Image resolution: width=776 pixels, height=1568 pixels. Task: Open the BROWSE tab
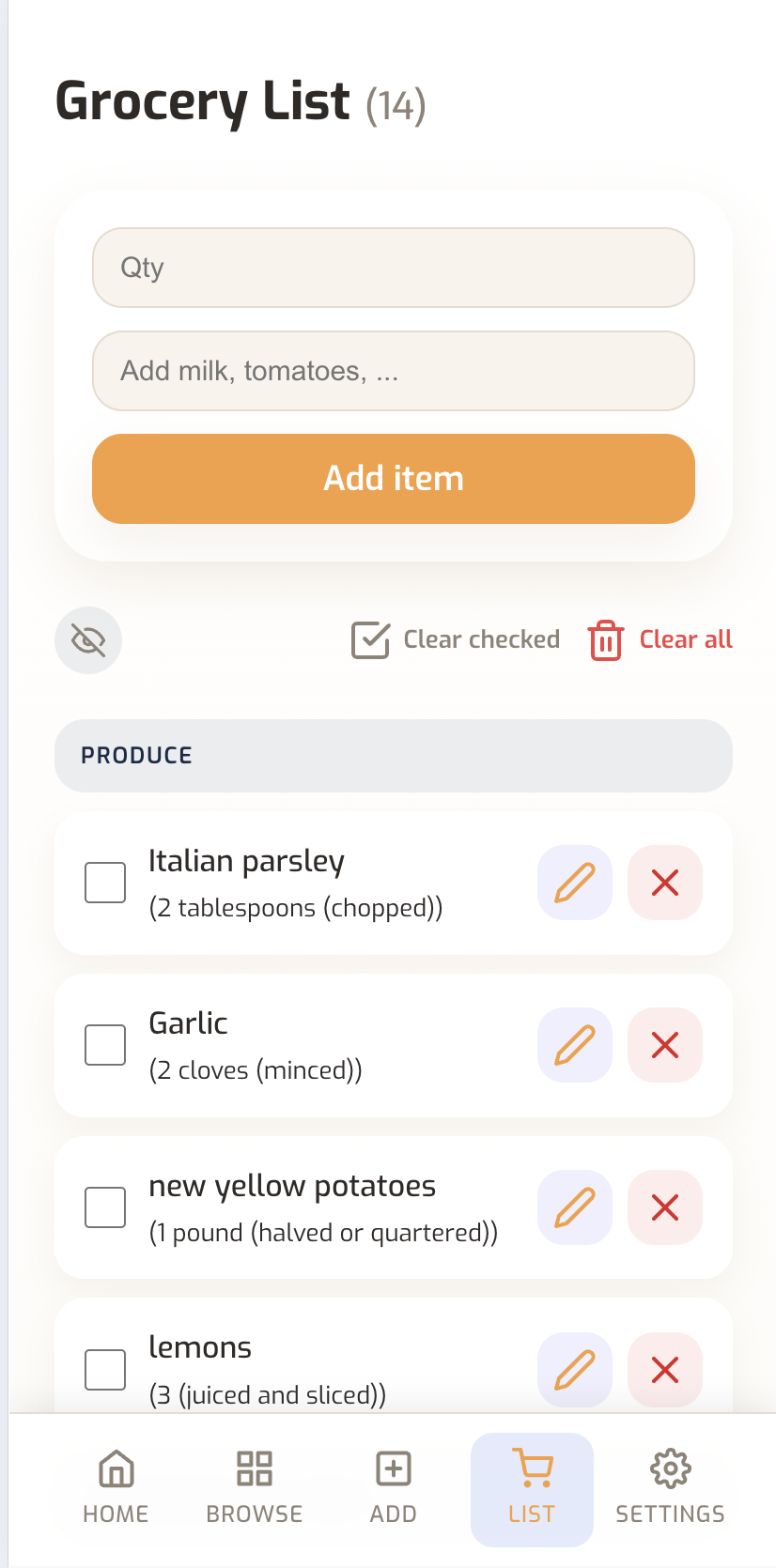point(254,1488)
